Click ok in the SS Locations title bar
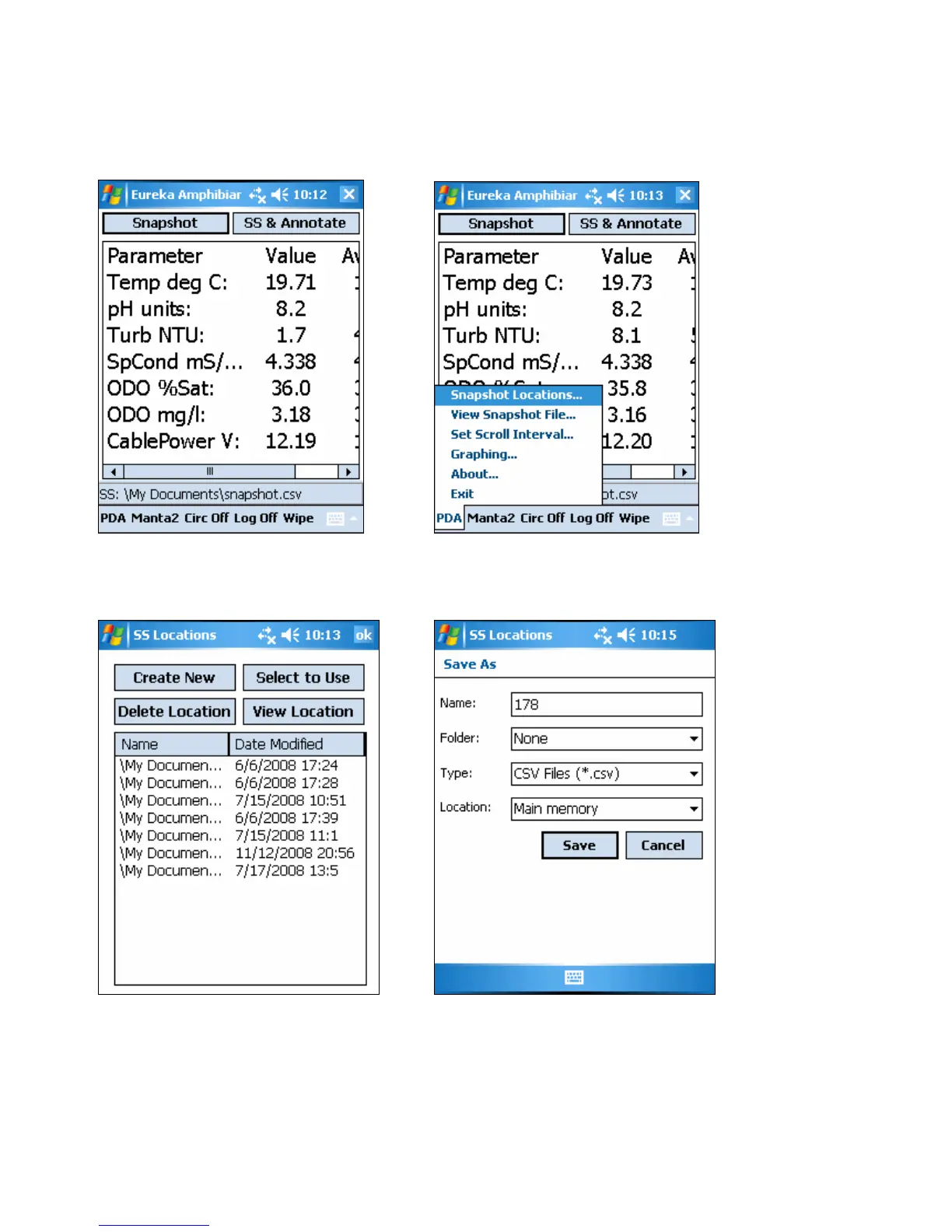 (x=364, y=635)
